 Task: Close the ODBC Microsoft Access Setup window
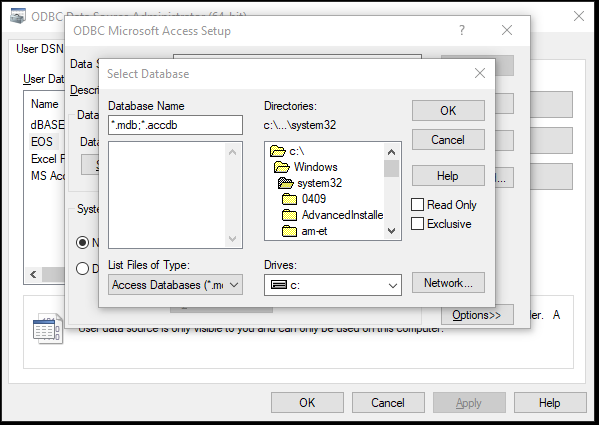coord(507,30)
